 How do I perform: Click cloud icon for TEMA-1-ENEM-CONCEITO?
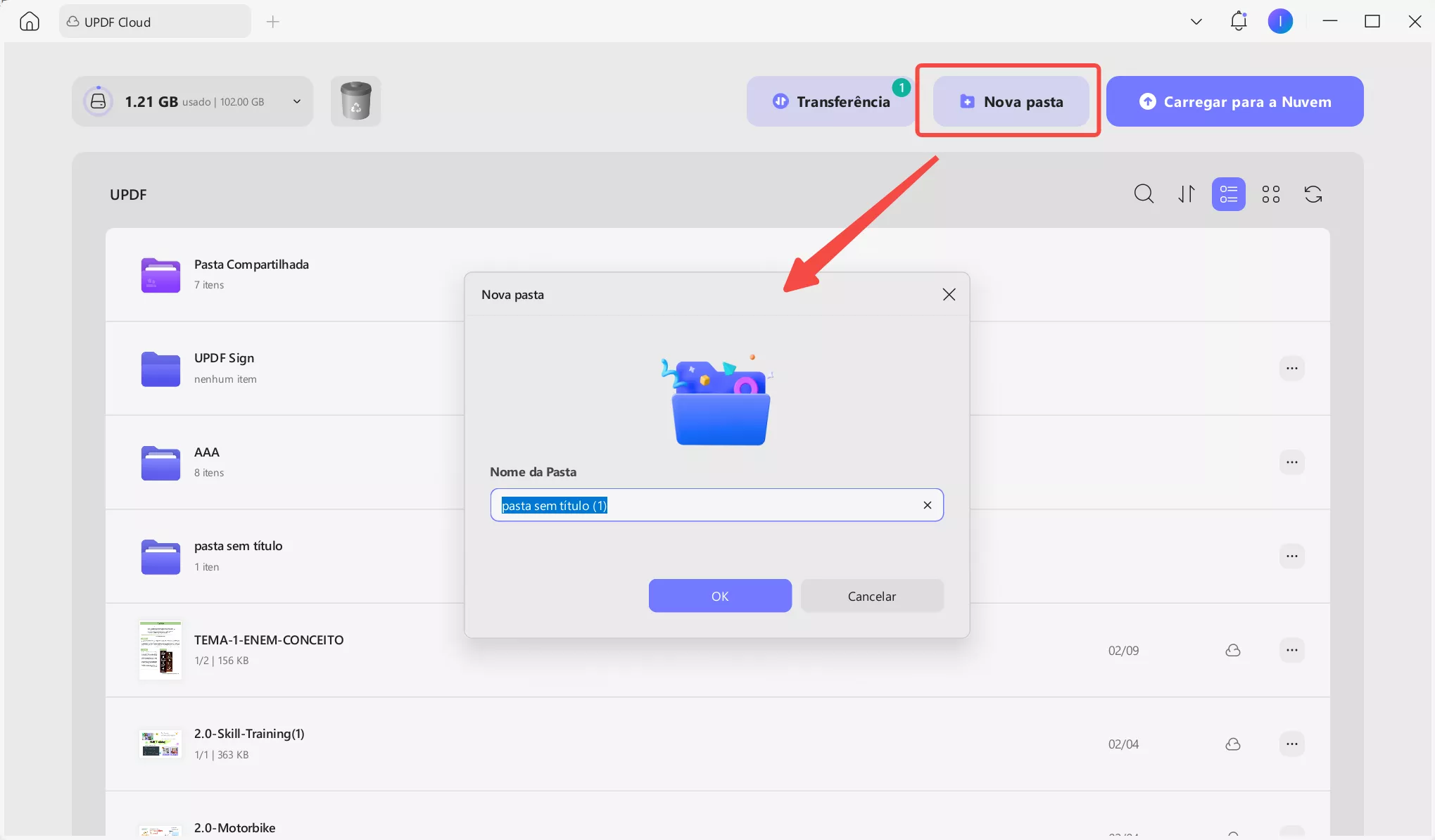pyautogui.click(x=1232, y=650)
